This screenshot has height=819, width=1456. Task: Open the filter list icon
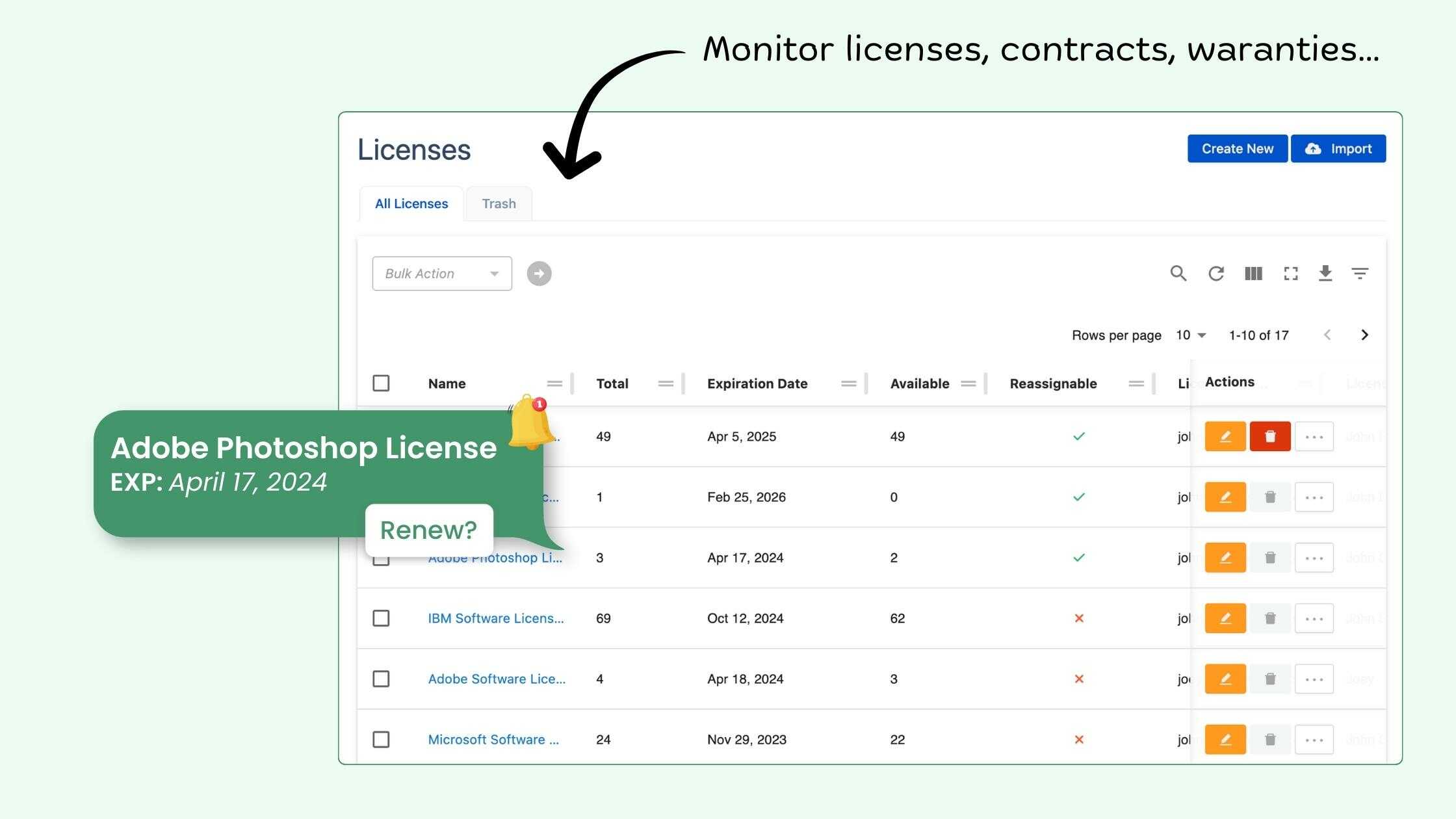click(1360, 274)
